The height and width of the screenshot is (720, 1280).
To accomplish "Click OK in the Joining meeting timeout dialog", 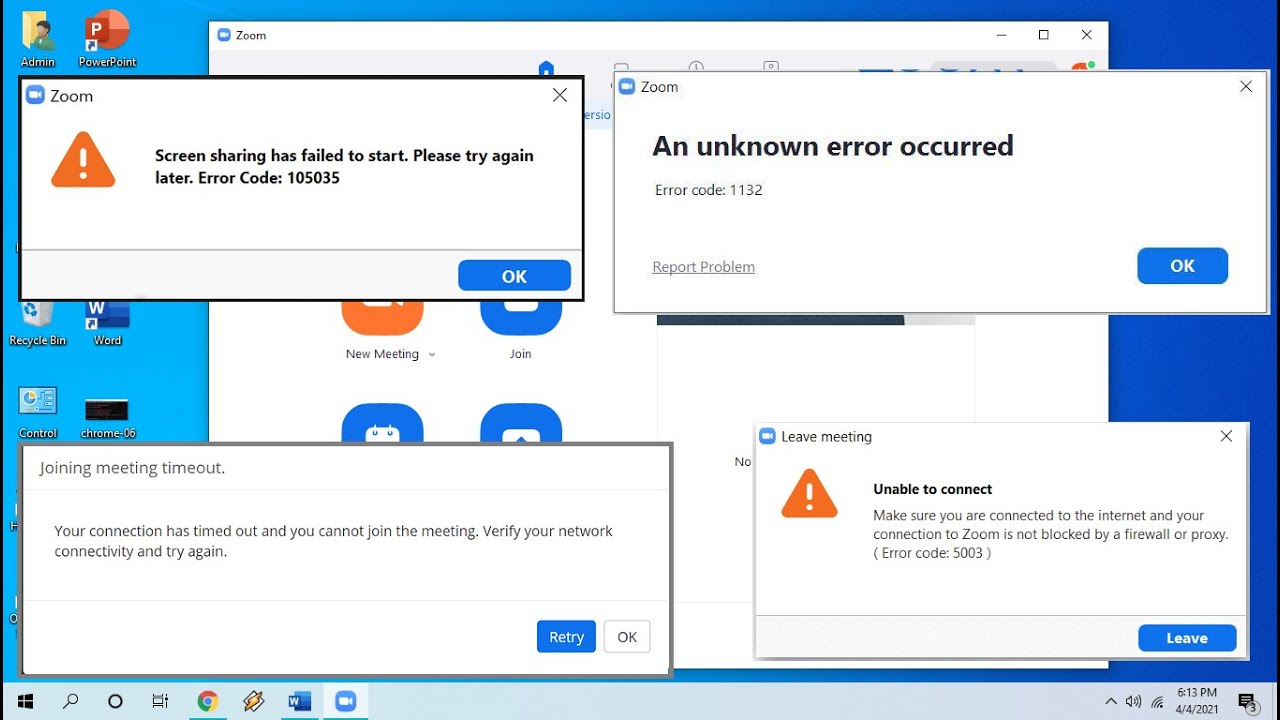I will pos(627,637).
